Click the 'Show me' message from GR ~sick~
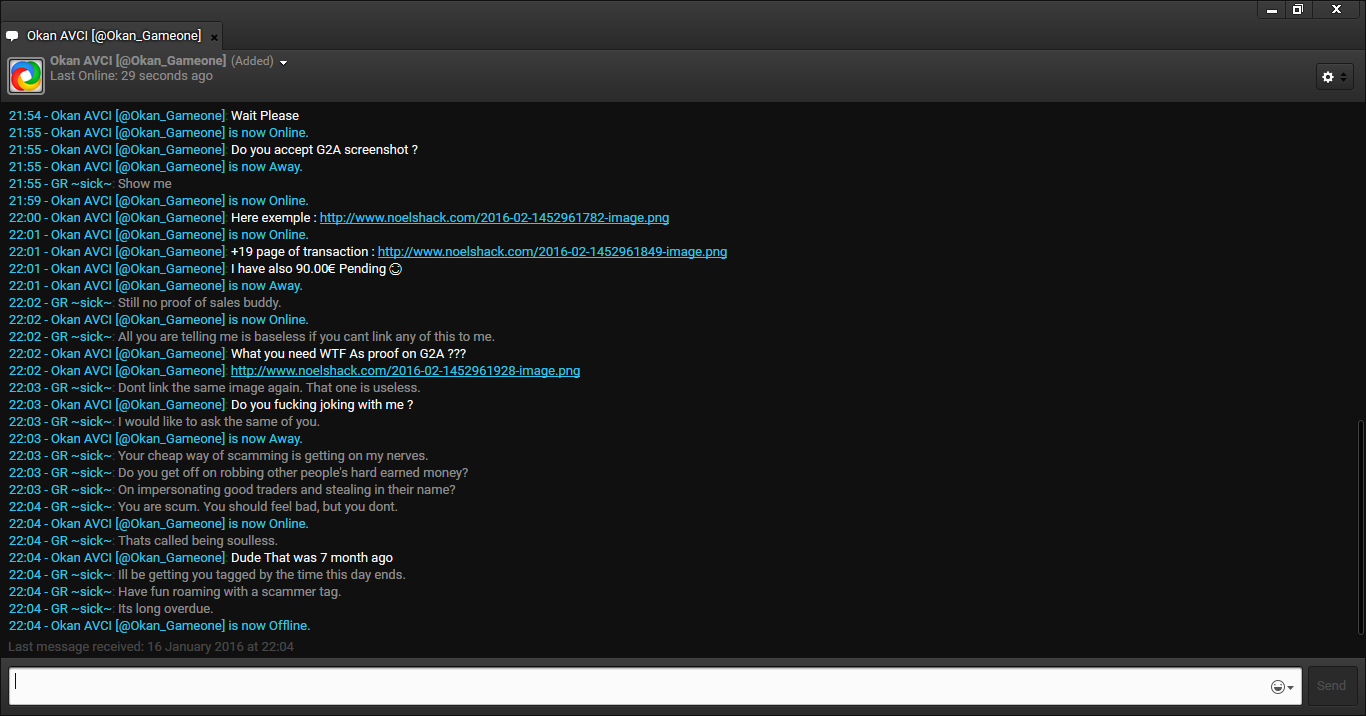Screen dimensions: 1366x716 pos(145,184)
